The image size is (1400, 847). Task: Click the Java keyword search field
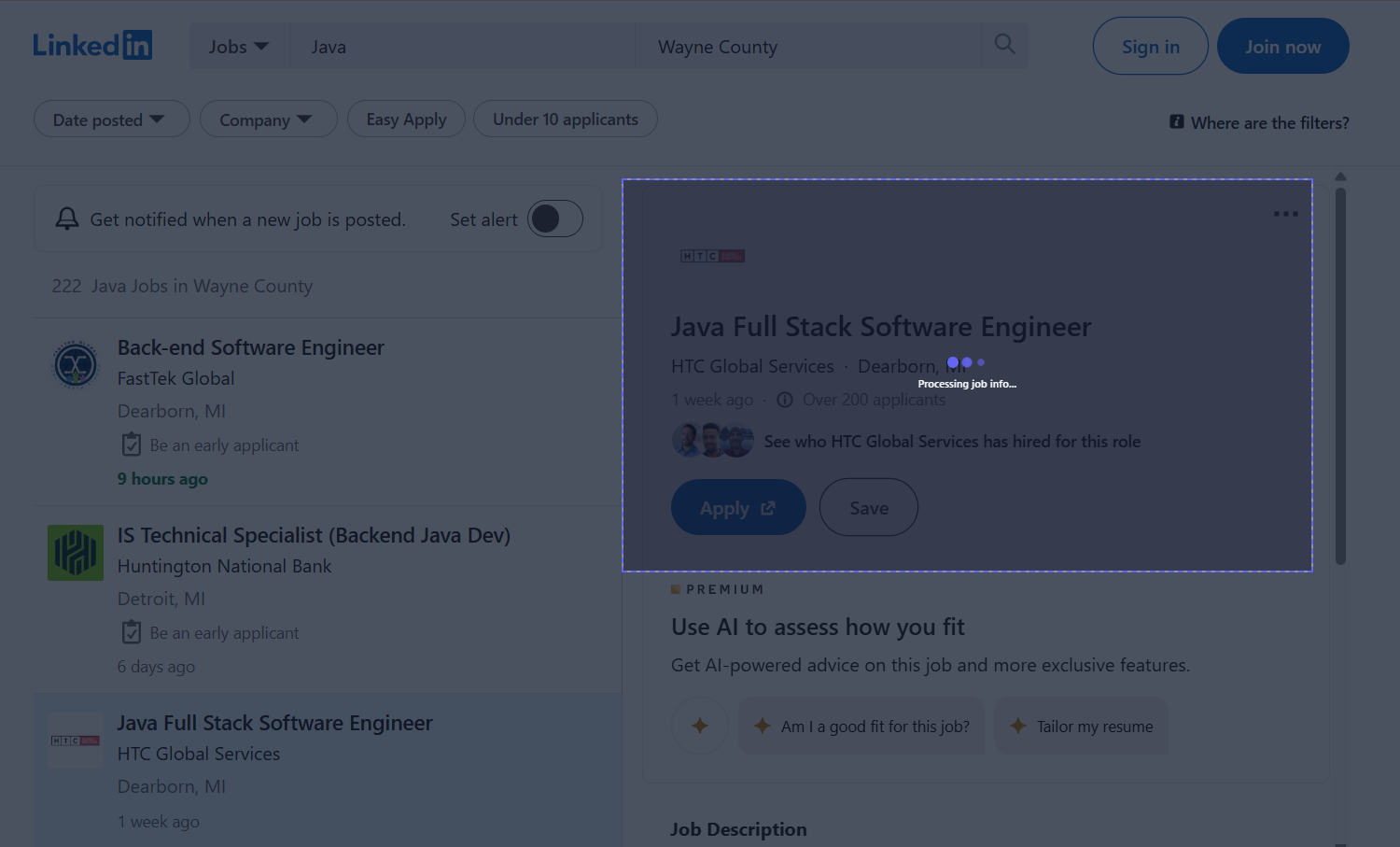pyautogui.click(x=462, y=47)
